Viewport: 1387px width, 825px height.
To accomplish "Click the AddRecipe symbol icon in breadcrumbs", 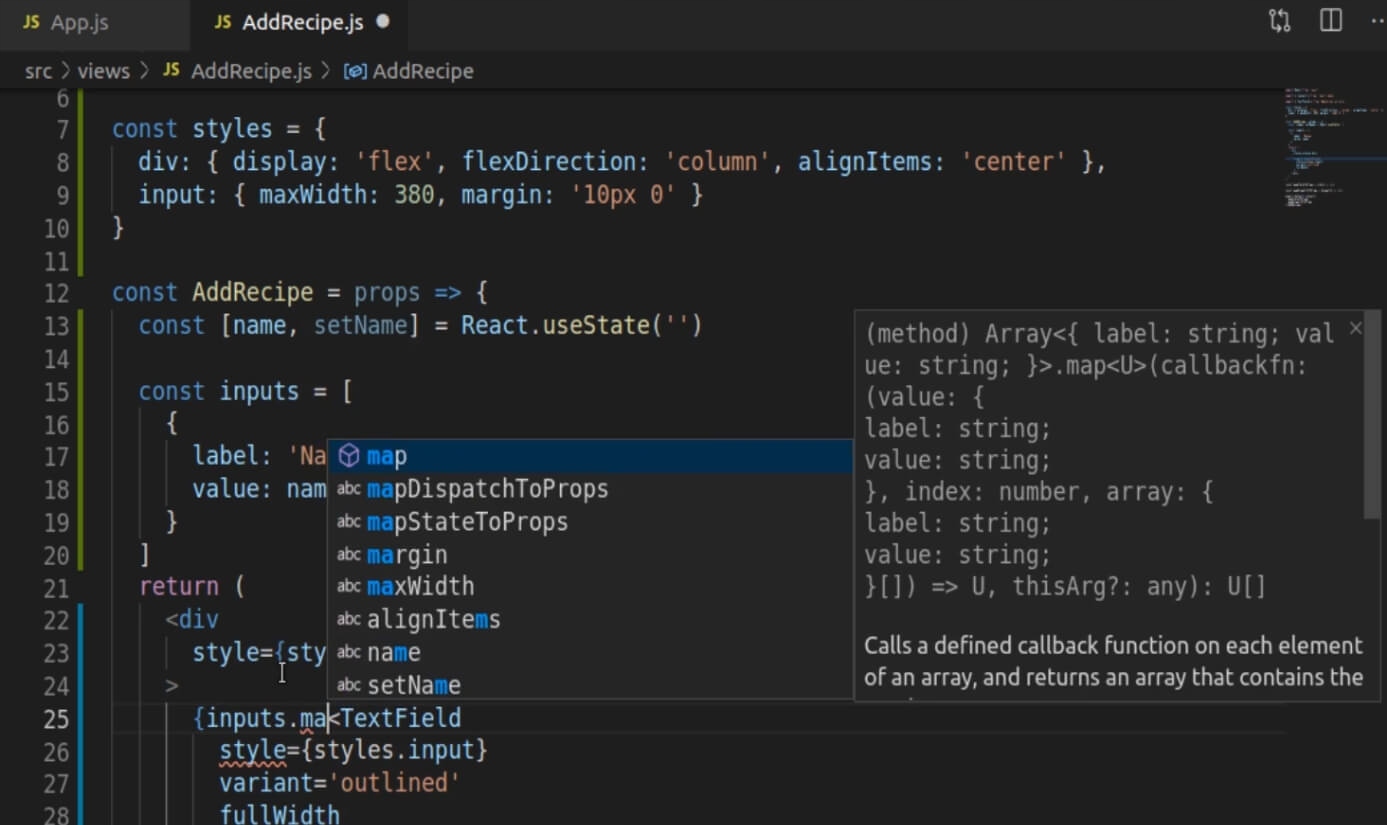I will [354, 72].
